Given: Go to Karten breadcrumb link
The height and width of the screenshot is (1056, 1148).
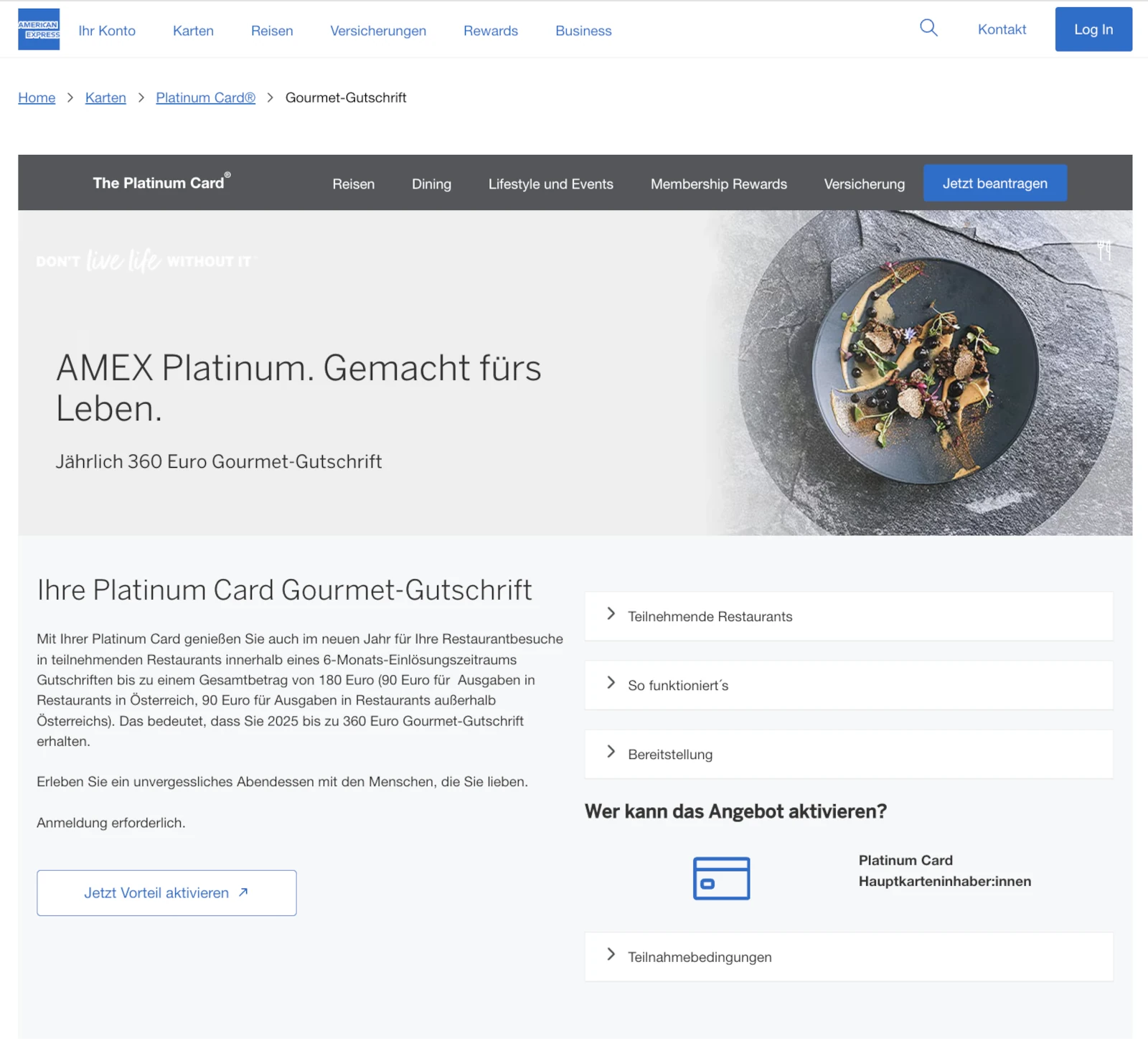Looking at the screenshot, I should pyautogui.click(x=105, y=98).
